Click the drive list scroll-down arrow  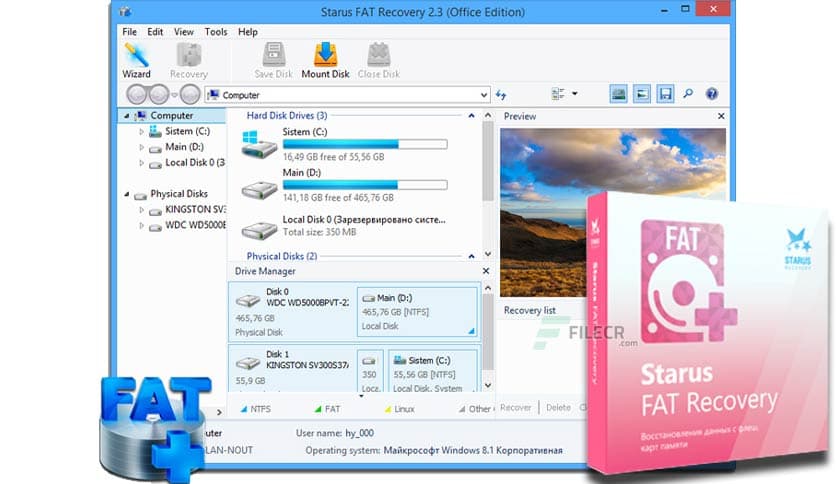point(488,254)
